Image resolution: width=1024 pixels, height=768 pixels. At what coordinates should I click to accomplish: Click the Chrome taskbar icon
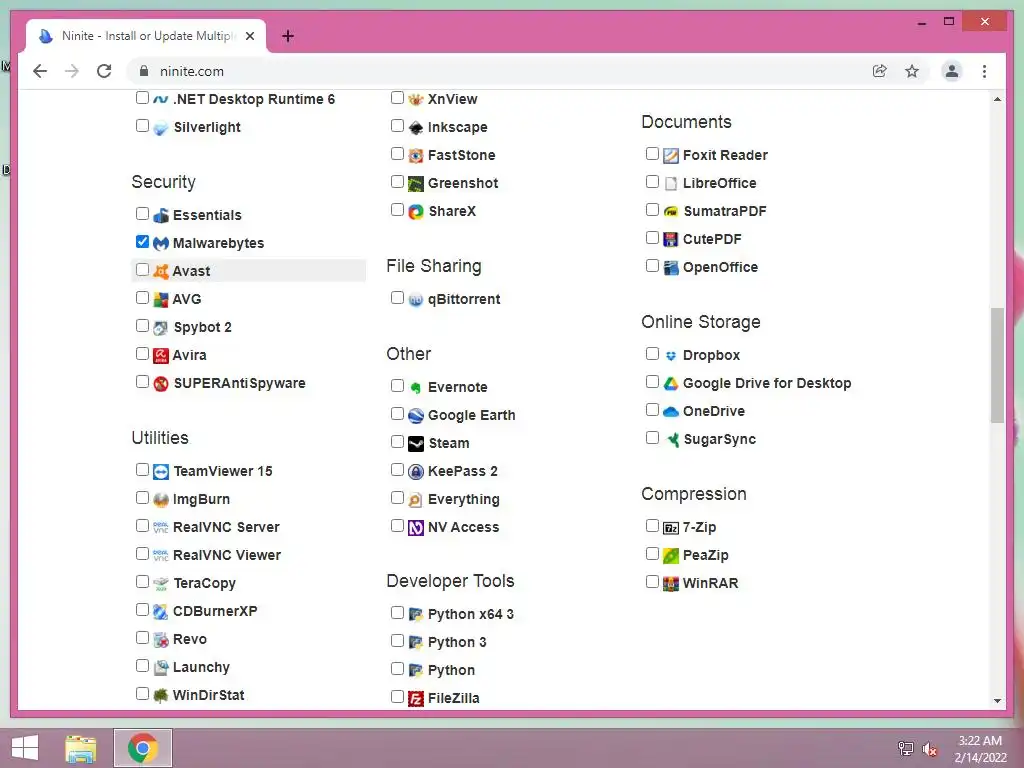pyautogui.click(x=142, y=748)
